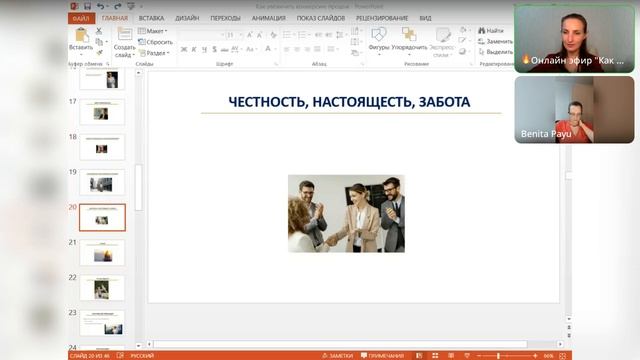Toggle underline Ч formatting

(x=204, y=49)
